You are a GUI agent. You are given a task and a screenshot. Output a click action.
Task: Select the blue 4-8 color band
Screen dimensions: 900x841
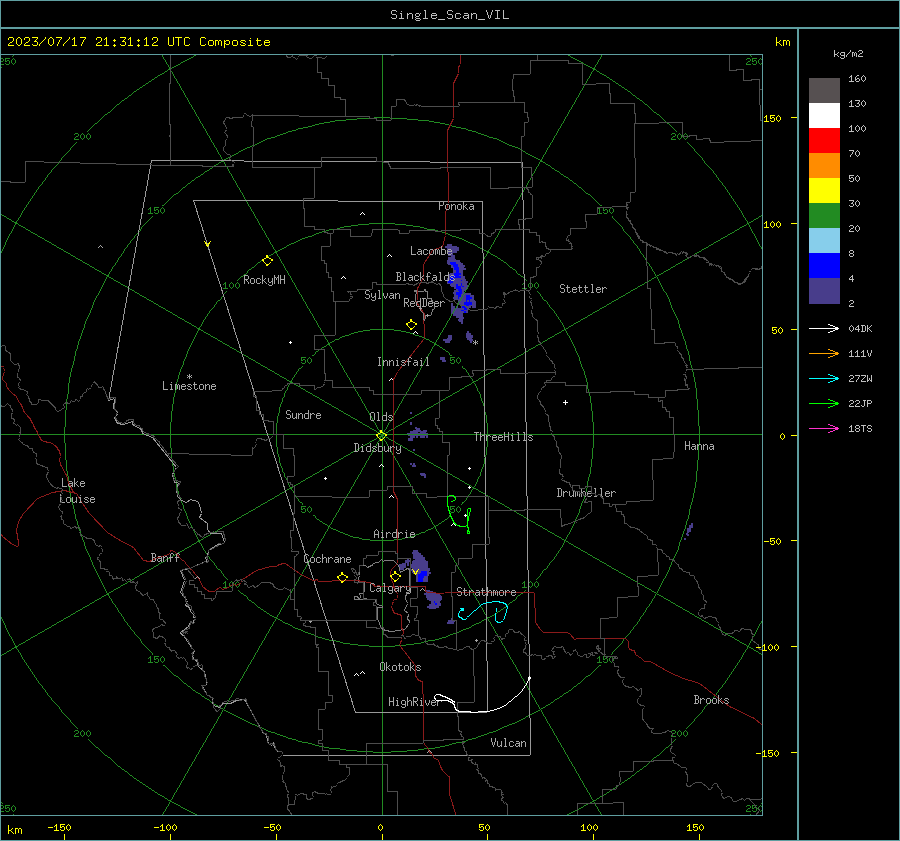[x=824, y=266]
